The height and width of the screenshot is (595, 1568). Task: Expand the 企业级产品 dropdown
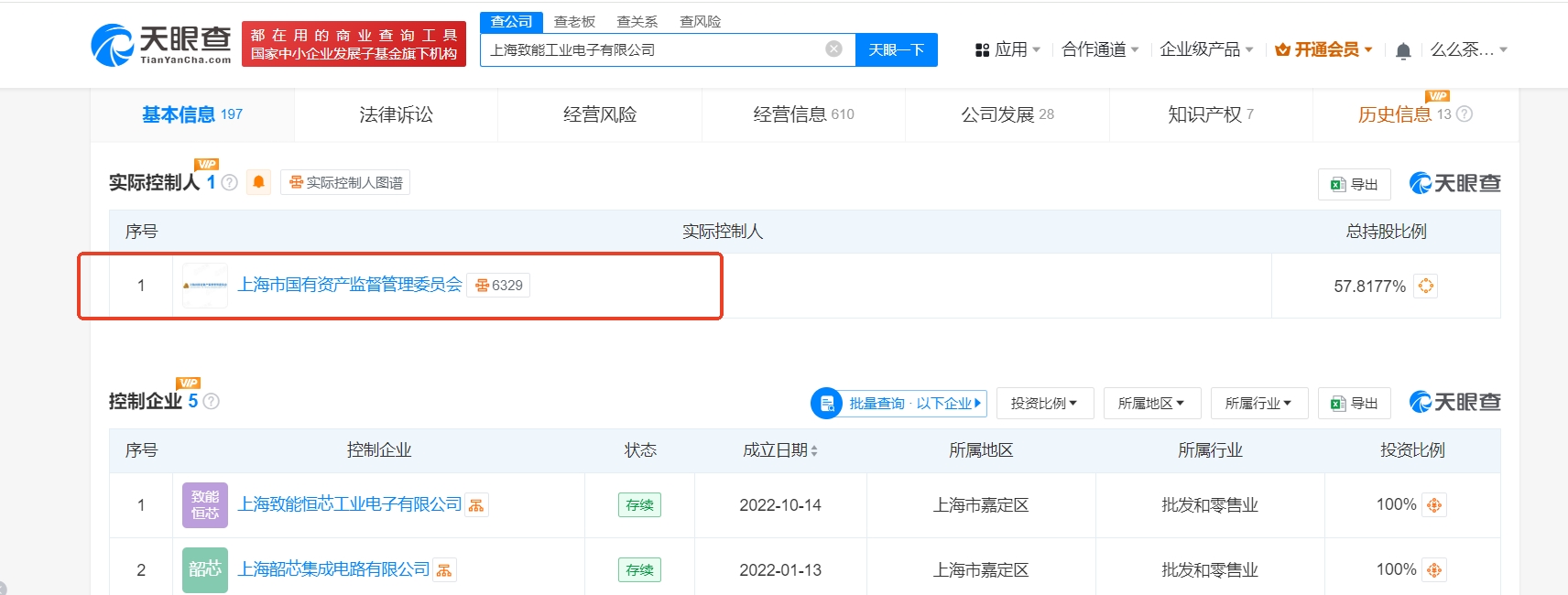1206,49
